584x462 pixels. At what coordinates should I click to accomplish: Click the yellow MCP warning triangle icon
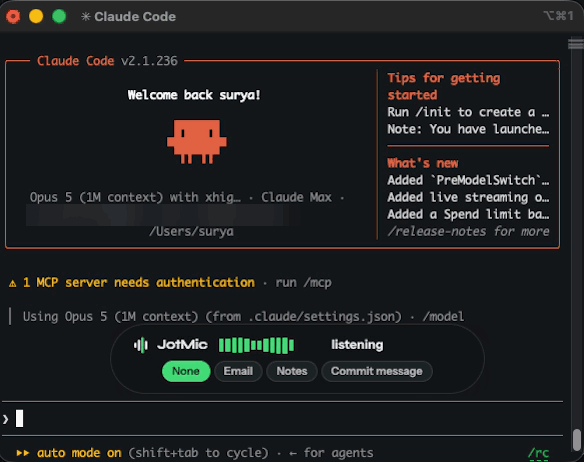coord(13,283)
